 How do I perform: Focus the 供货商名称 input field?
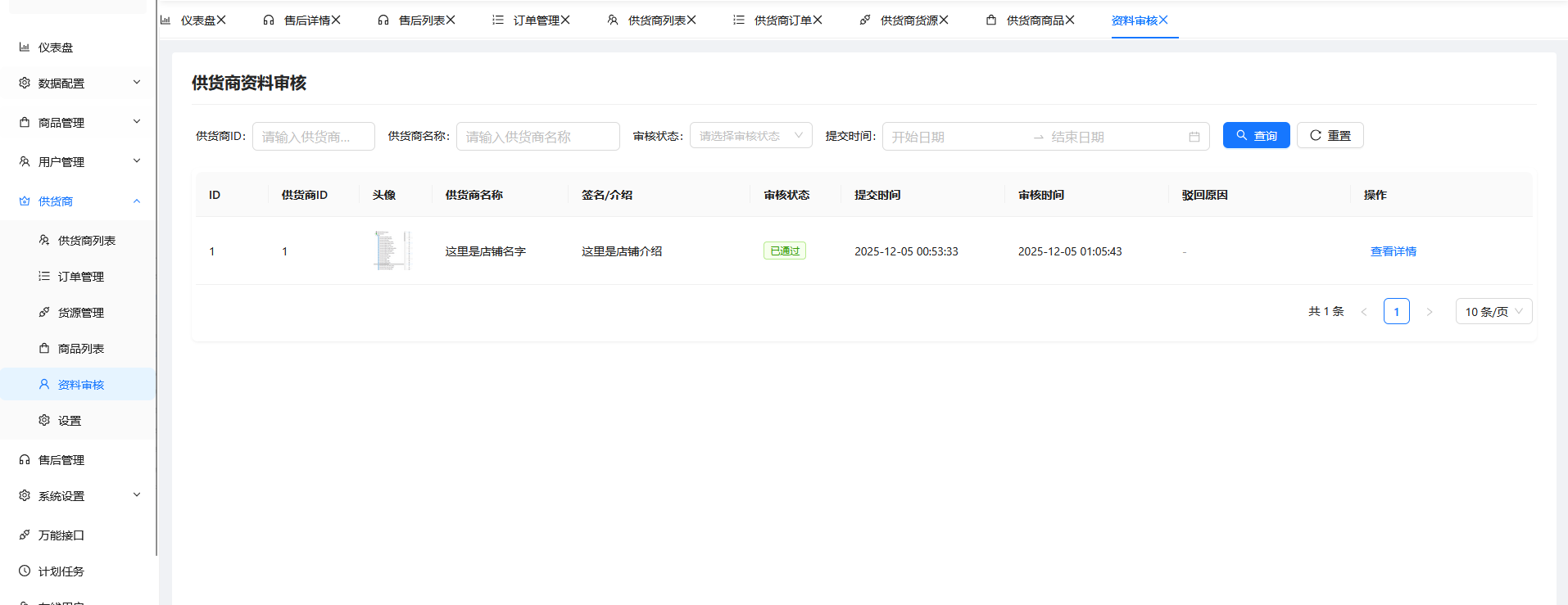(x=537, y=137)
